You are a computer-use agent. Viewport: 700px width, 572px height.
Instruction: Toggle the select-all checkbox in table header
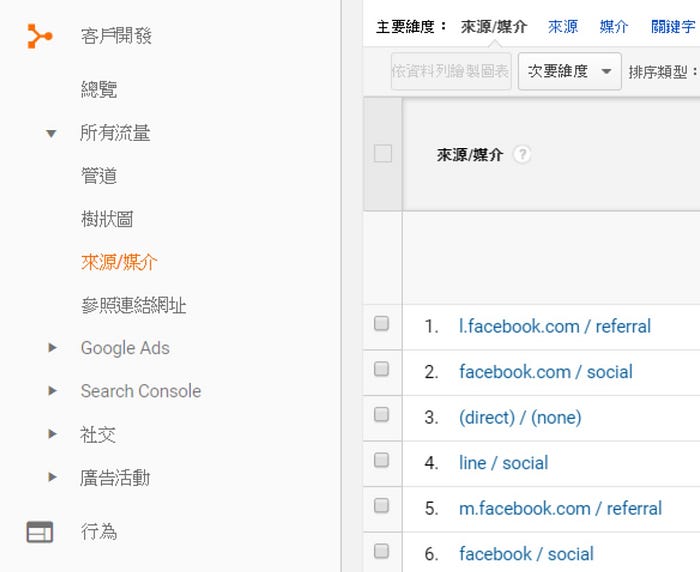383,154
